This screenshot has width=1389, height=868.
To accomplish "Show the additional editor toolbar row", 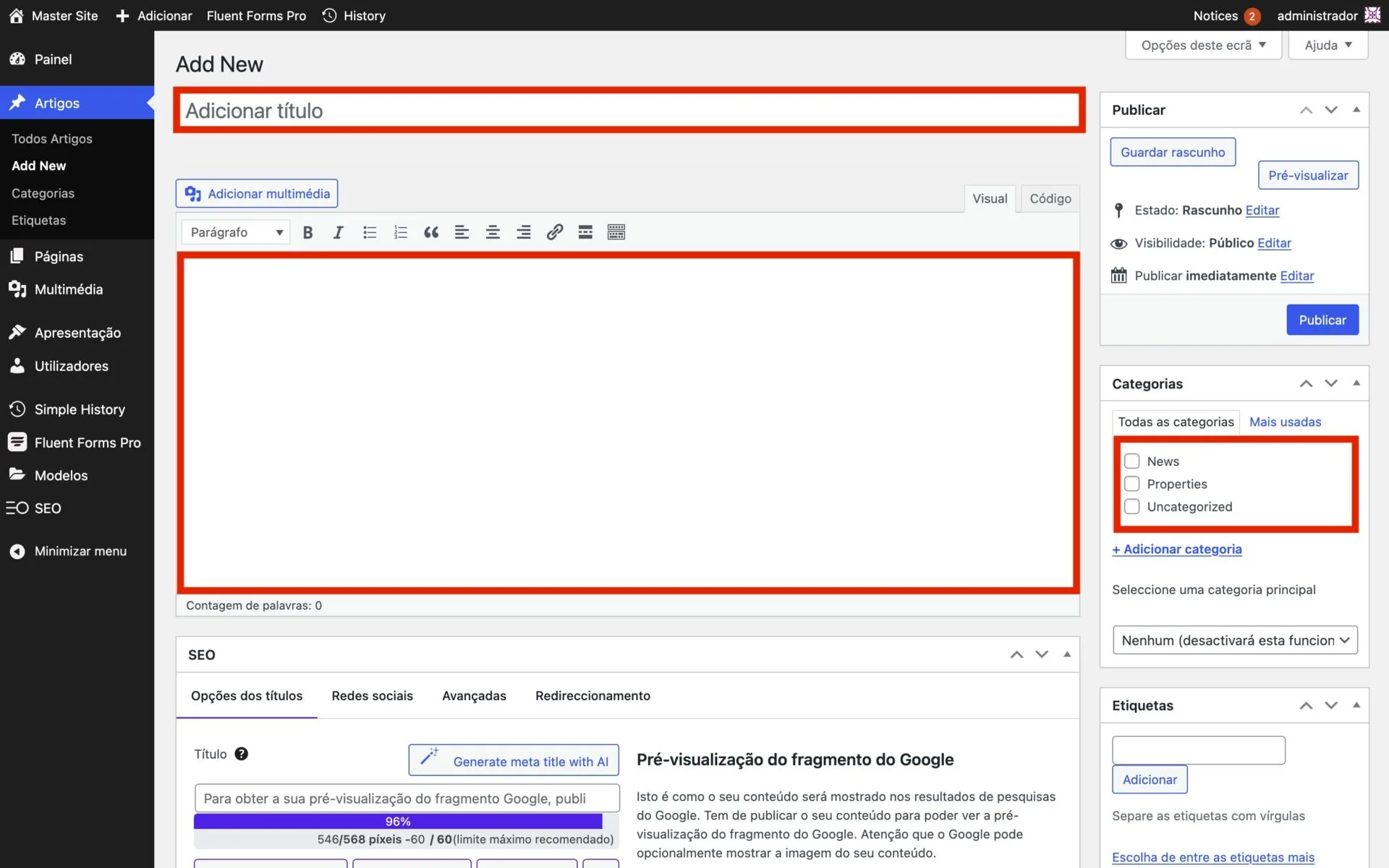I will pyautogui.click(x=616, y=232).
